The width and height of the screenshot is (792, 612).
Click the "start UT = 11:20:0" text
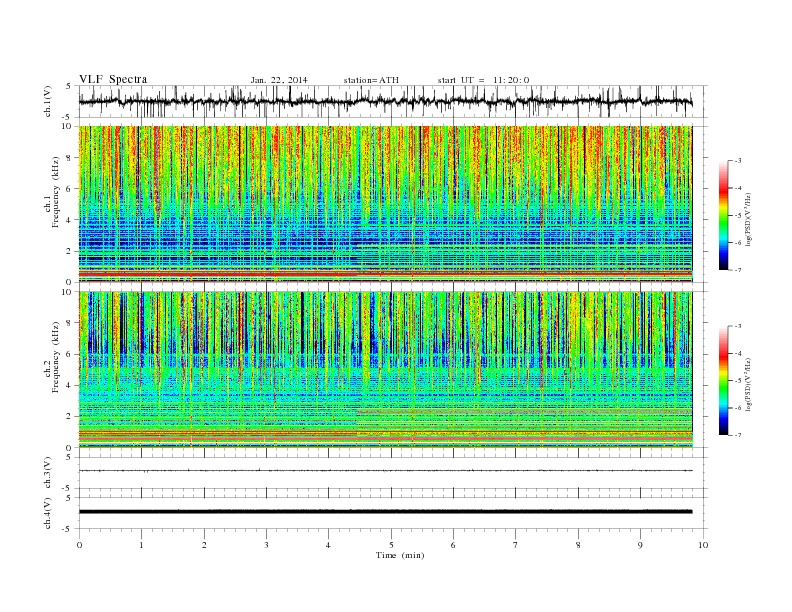point(483,80)
